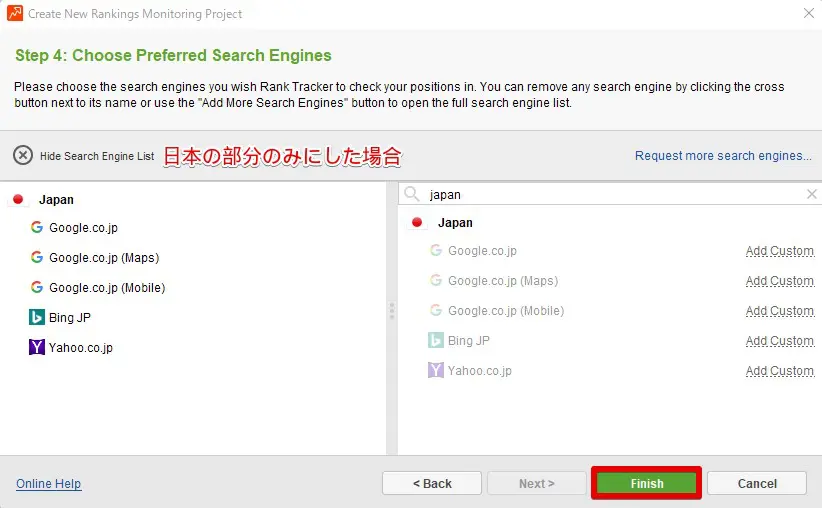The width and height of the screenshot is (822, 508).
Task: Select Google.co.jp (Mobile) in the left list
Action: tap(107, 287)
